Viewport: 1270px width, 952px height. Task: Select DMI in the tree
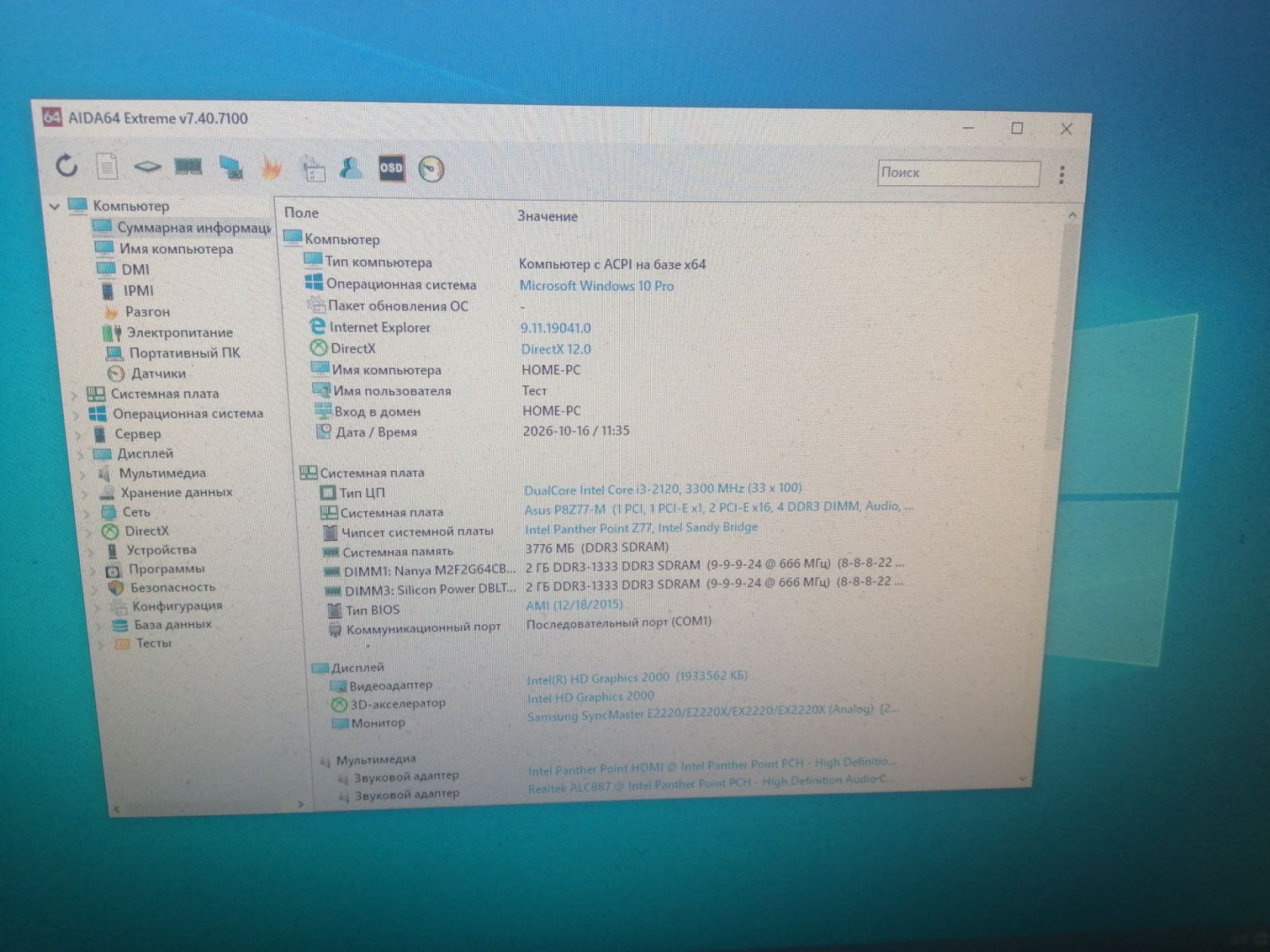(x=123, y=269)
